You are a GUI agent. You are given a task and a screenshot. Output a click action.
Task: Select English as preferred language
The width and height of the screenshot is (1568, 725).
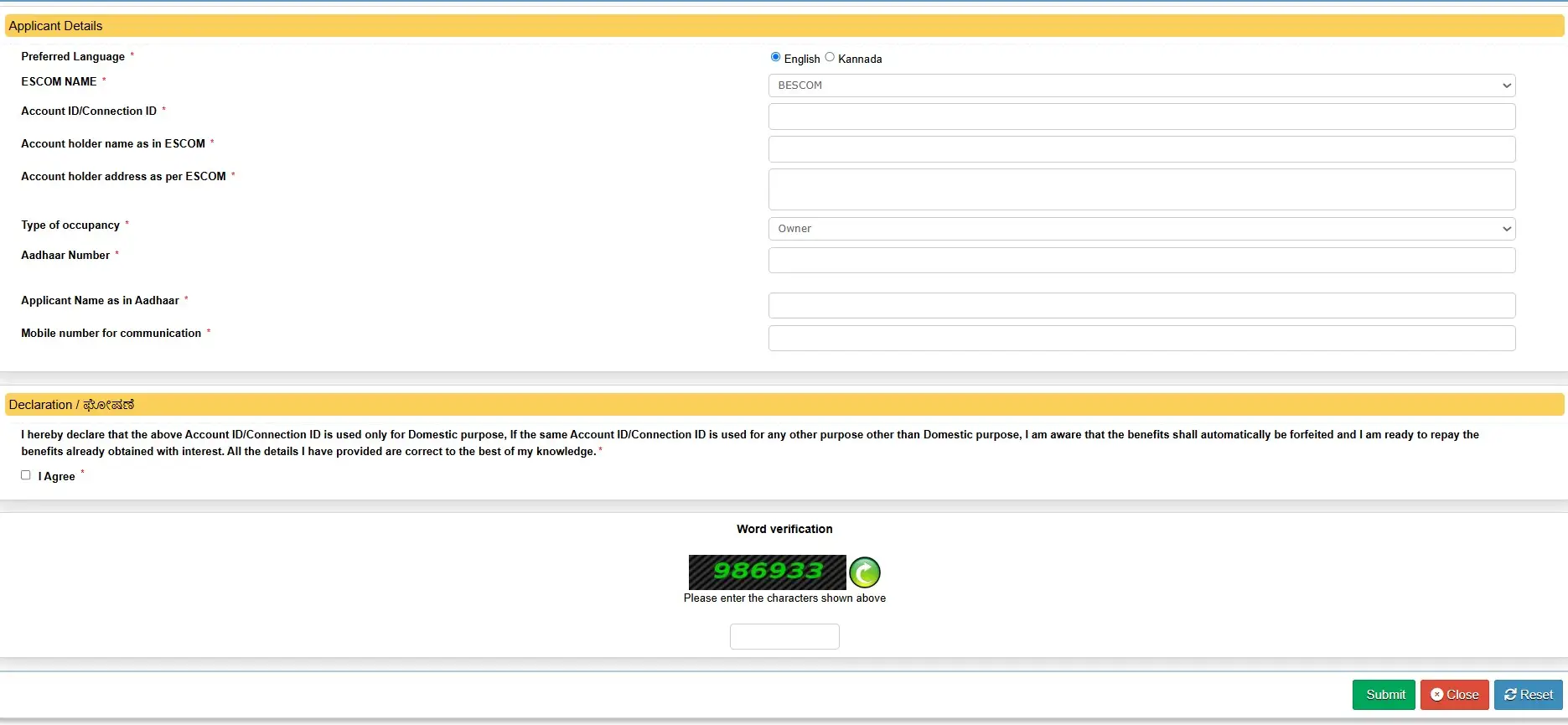tap(775, 57)
